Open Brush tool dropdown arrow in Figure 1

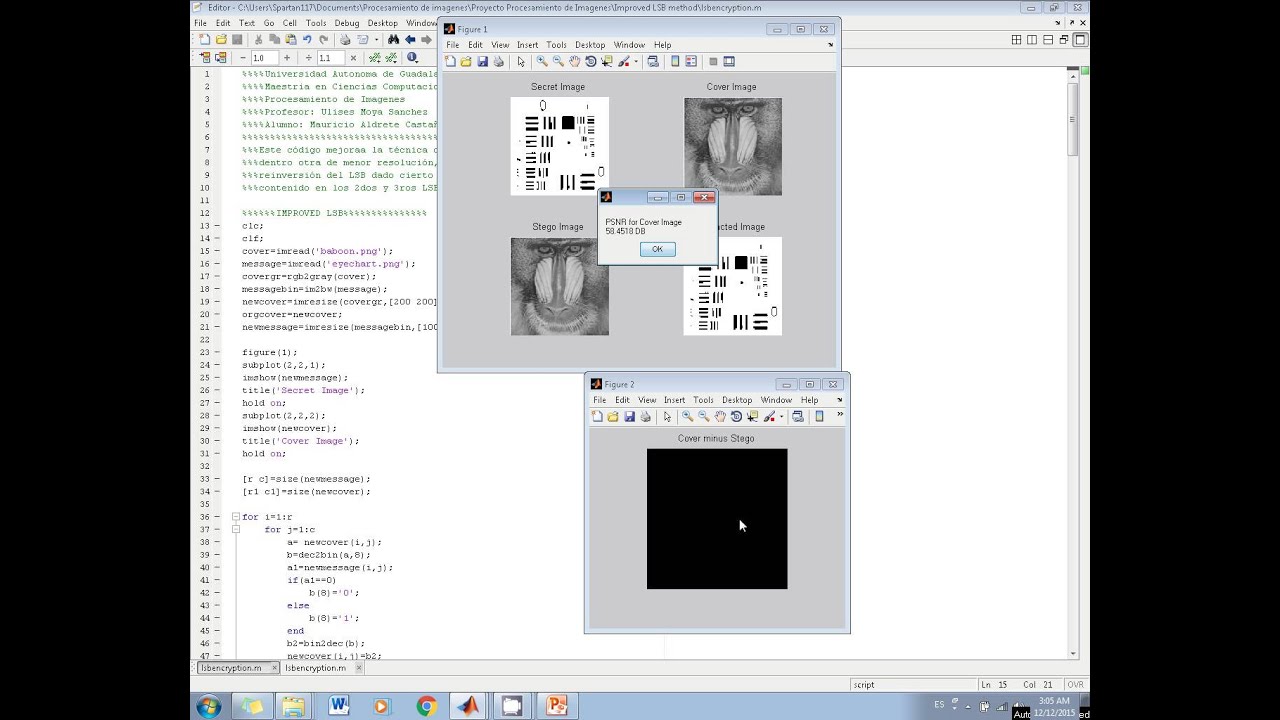click(x=636, y=61)
